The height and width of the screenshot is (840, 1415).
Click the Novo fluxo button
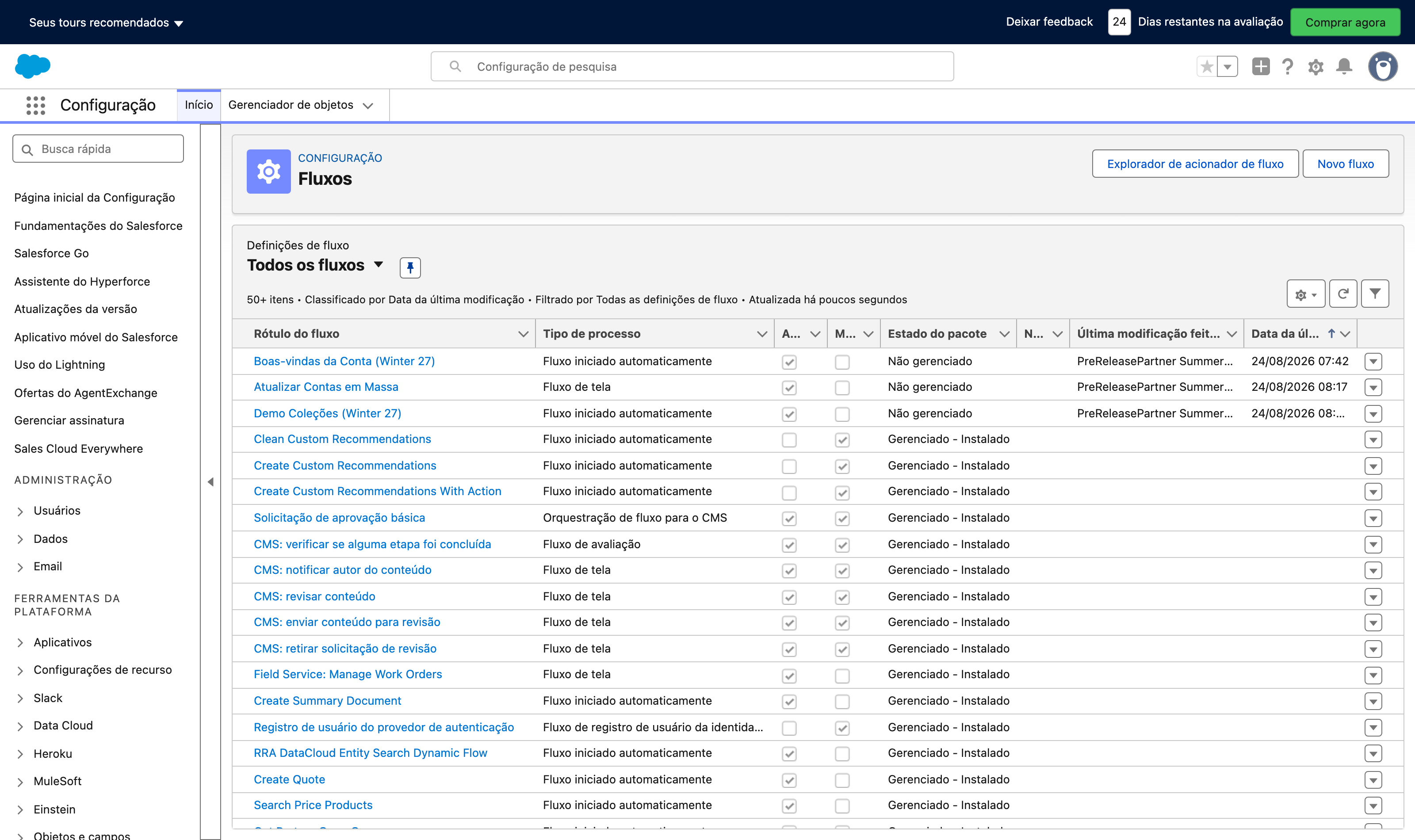[1346, 164]
